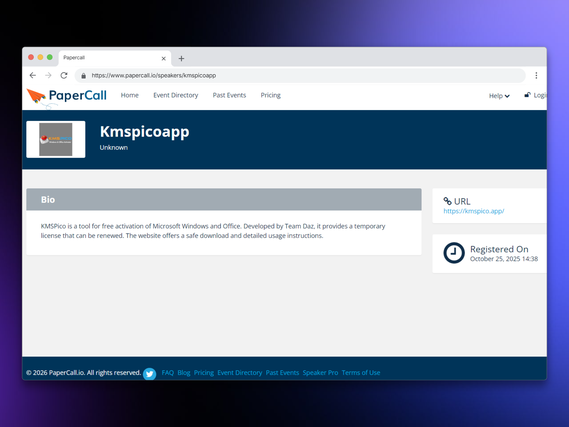This screenshot has height=427, width=569.
Task: Open a new tab with plus icon
Action: (x=181, y=58)
